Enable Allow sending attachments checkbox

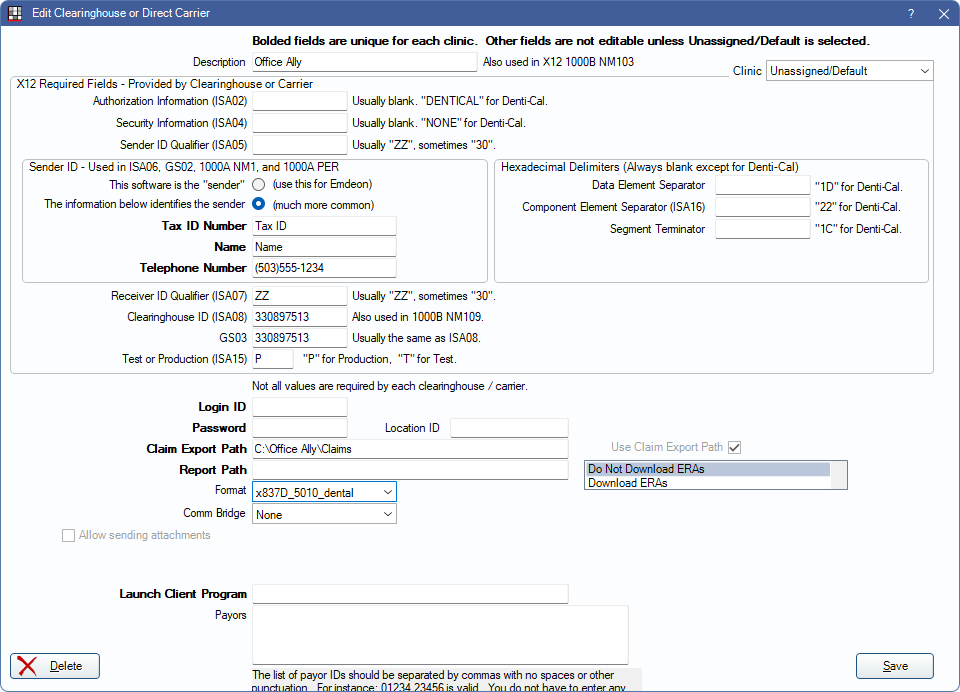[x=69, y=535]
